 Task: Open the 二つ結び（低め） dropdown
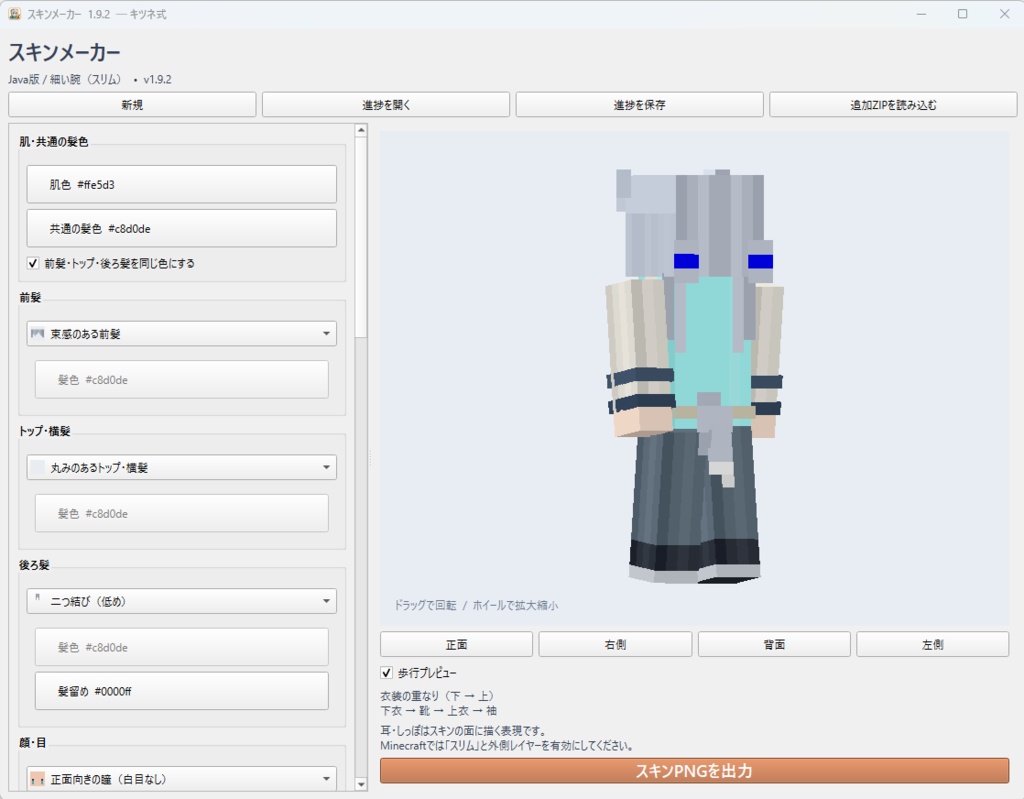tap(182, 601)
